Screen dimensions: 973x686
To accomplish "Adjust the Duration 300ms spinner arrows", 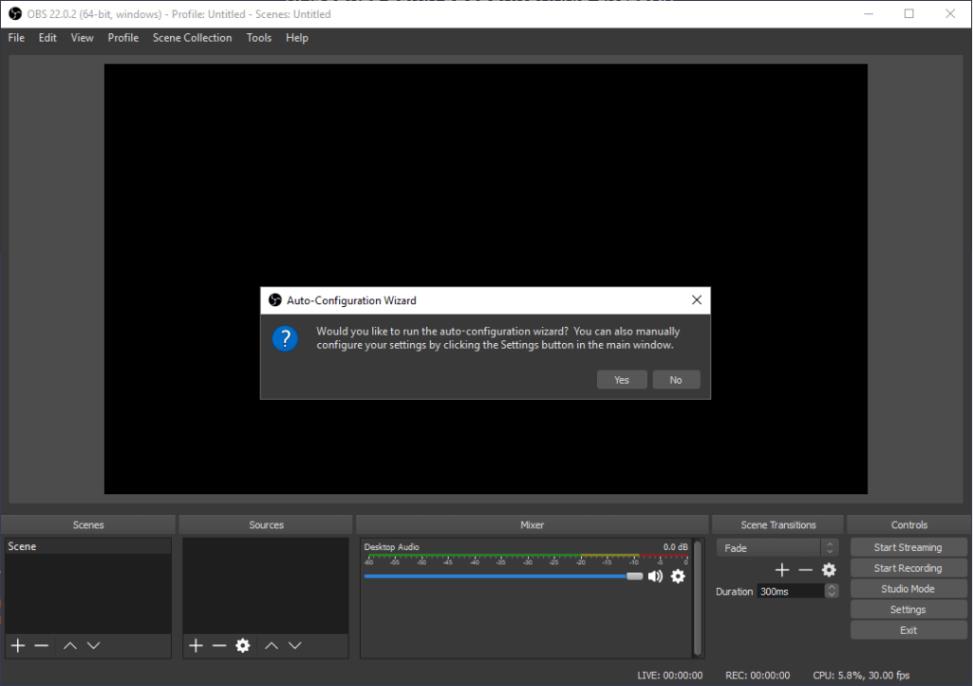I will [x=832, y=591].
